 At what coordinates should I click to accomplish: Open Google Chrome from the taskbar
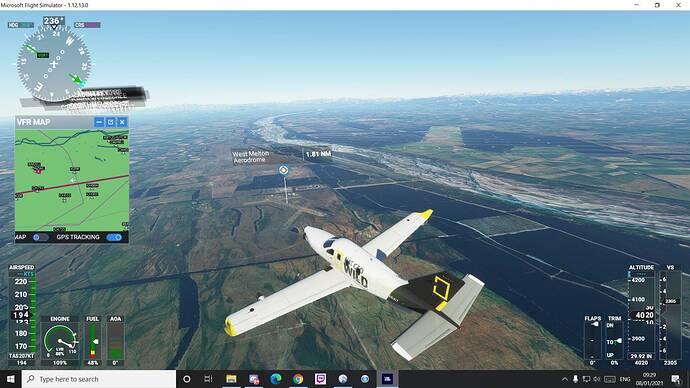[x=298, y=379]
